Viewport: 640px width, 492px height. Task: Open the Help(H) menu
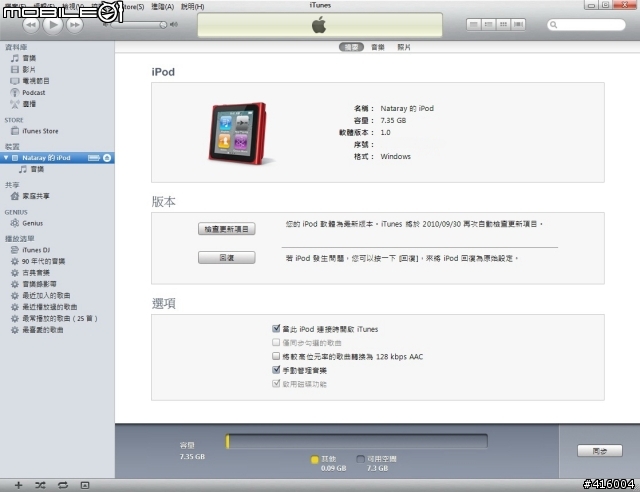[193, 7]
